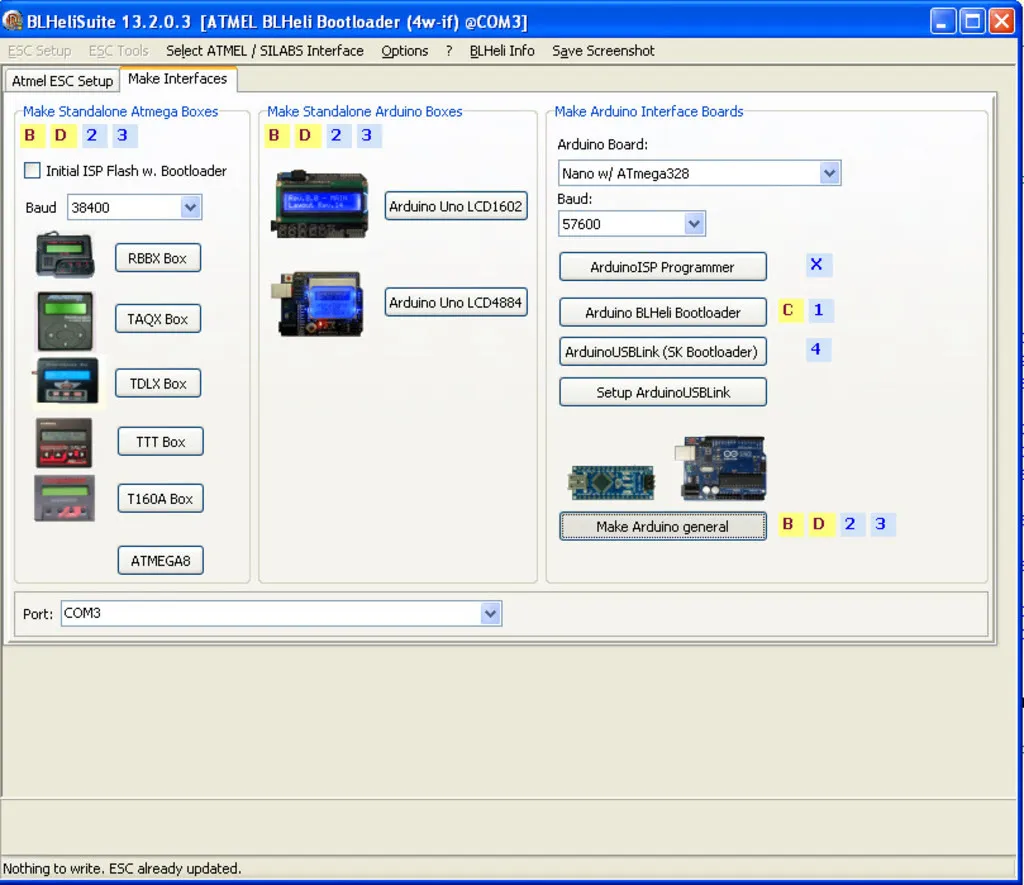
Task: Enable Initial ISP Flash w. Bootloader checkbox
Action: tap(33, 171)
